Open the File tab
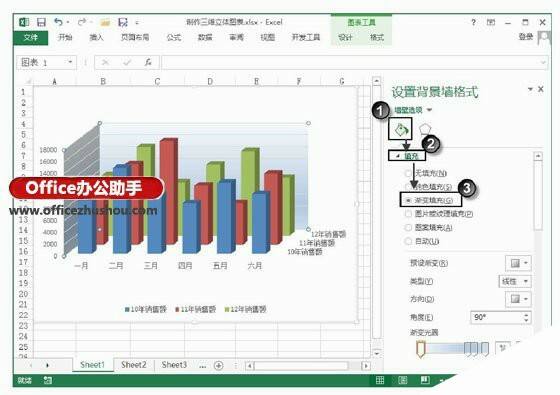The width and height of the screenshot is (560, 395). click(x=30, y=38)
